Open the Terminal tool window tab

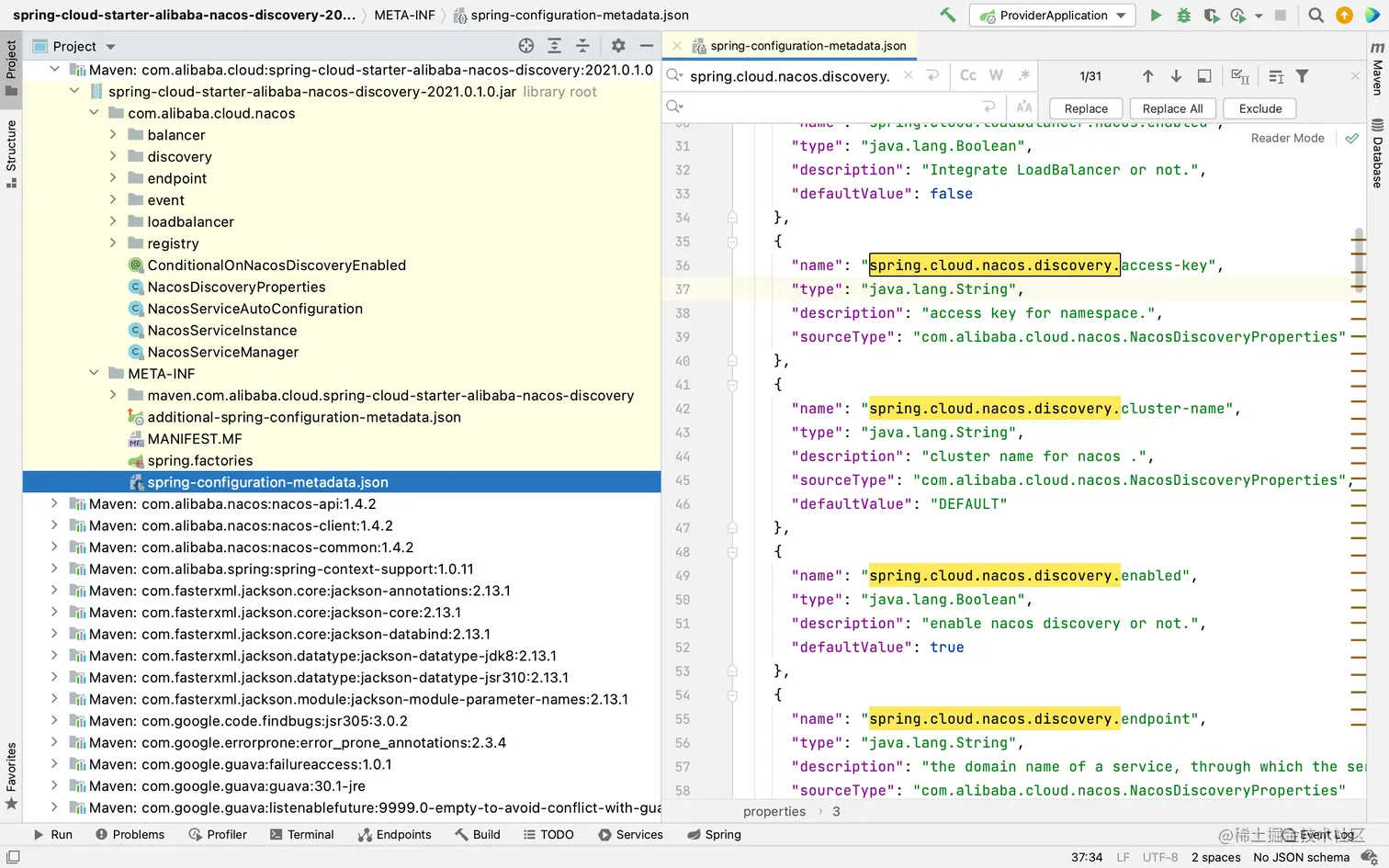302,834
